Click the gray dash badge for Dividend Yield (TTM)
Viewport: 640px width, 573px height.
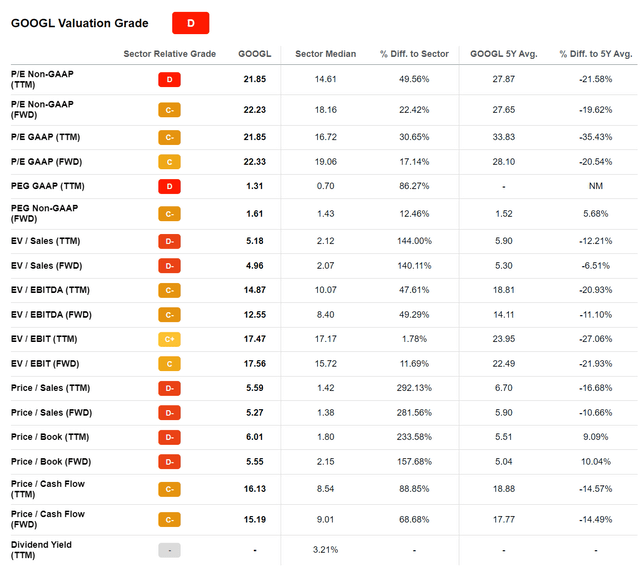pos(169,550)
